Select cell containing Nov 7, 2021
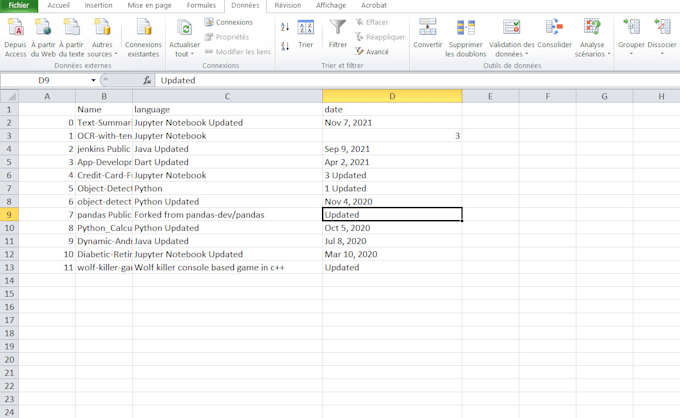Viewport: 680px width, 418px height. [x=391, y=122]
